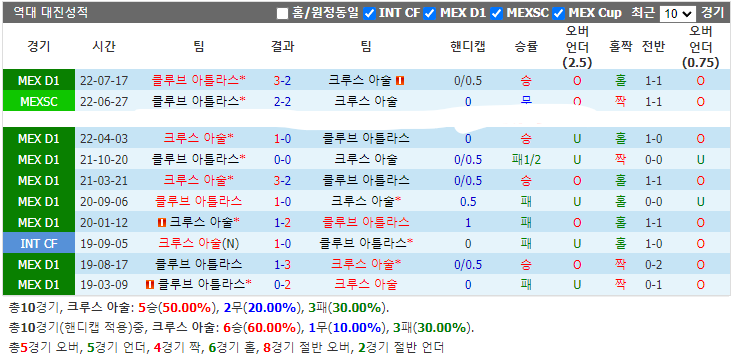Viewport: 734px width, 364px height.
Task: Click the 핸디캡 column header
Action: [468, 46]
